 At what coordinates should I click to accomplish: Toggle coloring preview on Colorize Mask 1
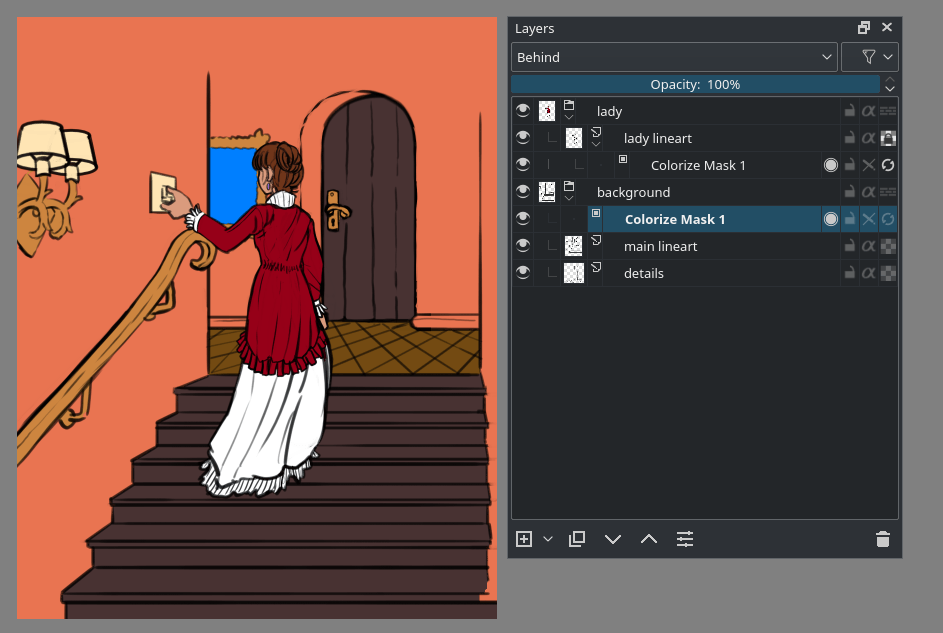[x=830, y=218]
